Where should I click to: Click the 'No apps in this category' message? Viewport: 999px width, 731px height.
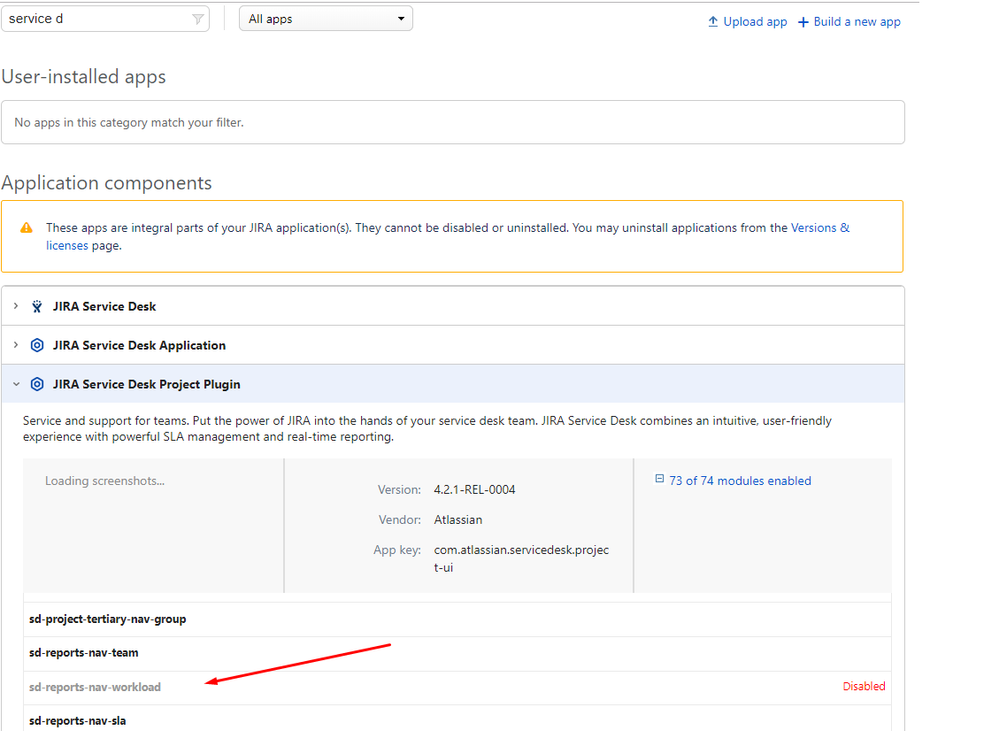(129, 122)
